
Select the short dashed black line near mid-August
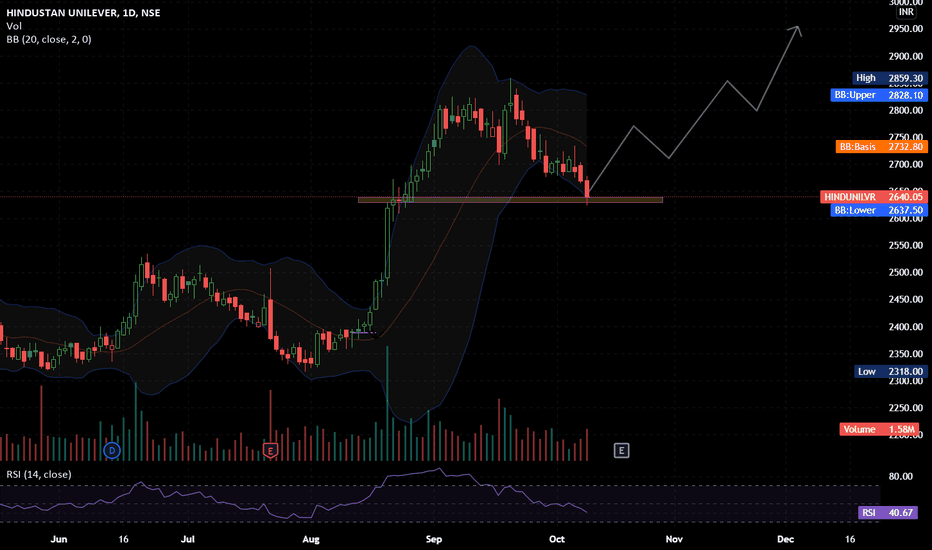tap(363, 332)
